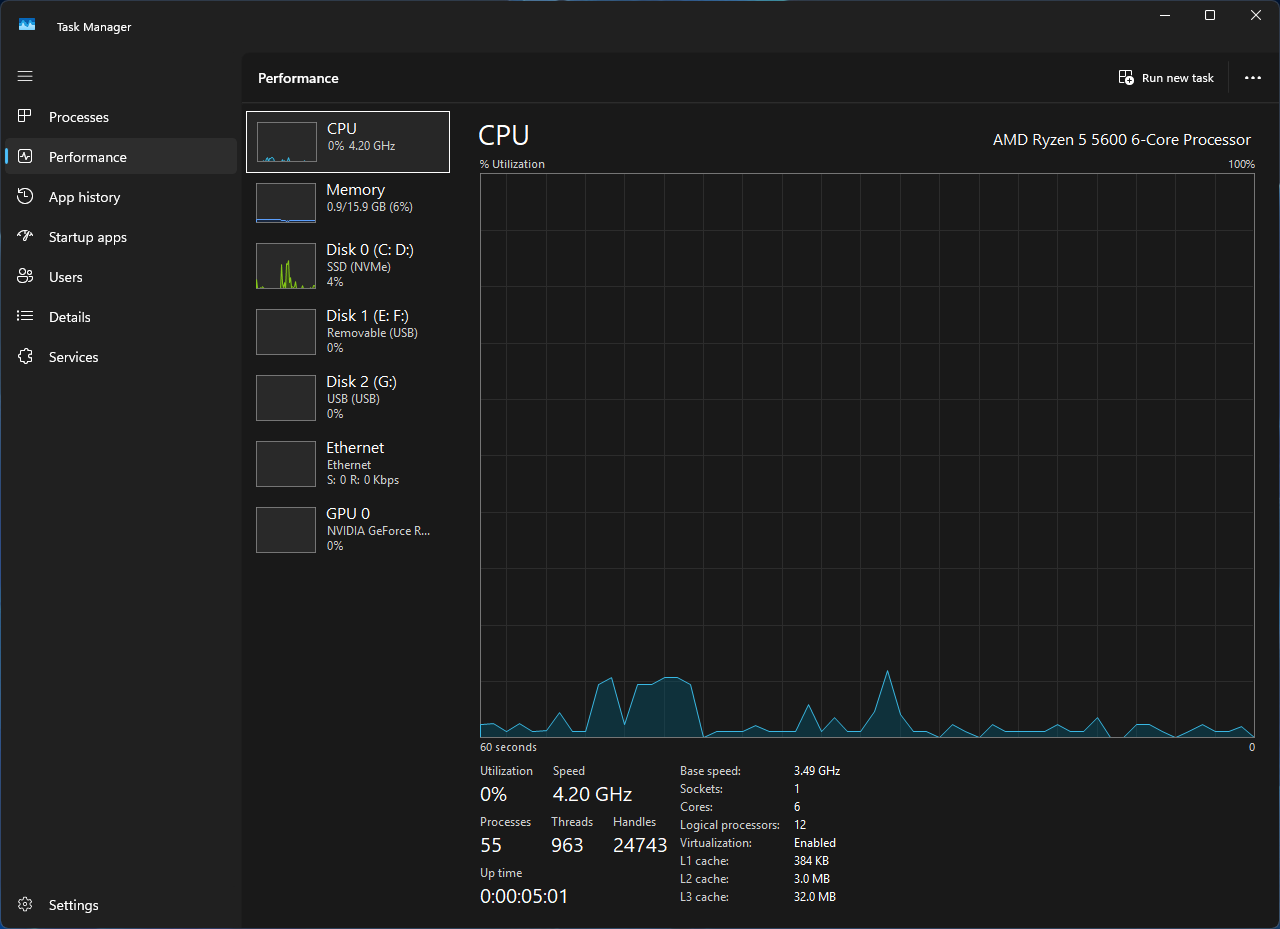The height and width of the screenshot is (929, 1280).
Task: Open the Services page
Action: (73, 357)
